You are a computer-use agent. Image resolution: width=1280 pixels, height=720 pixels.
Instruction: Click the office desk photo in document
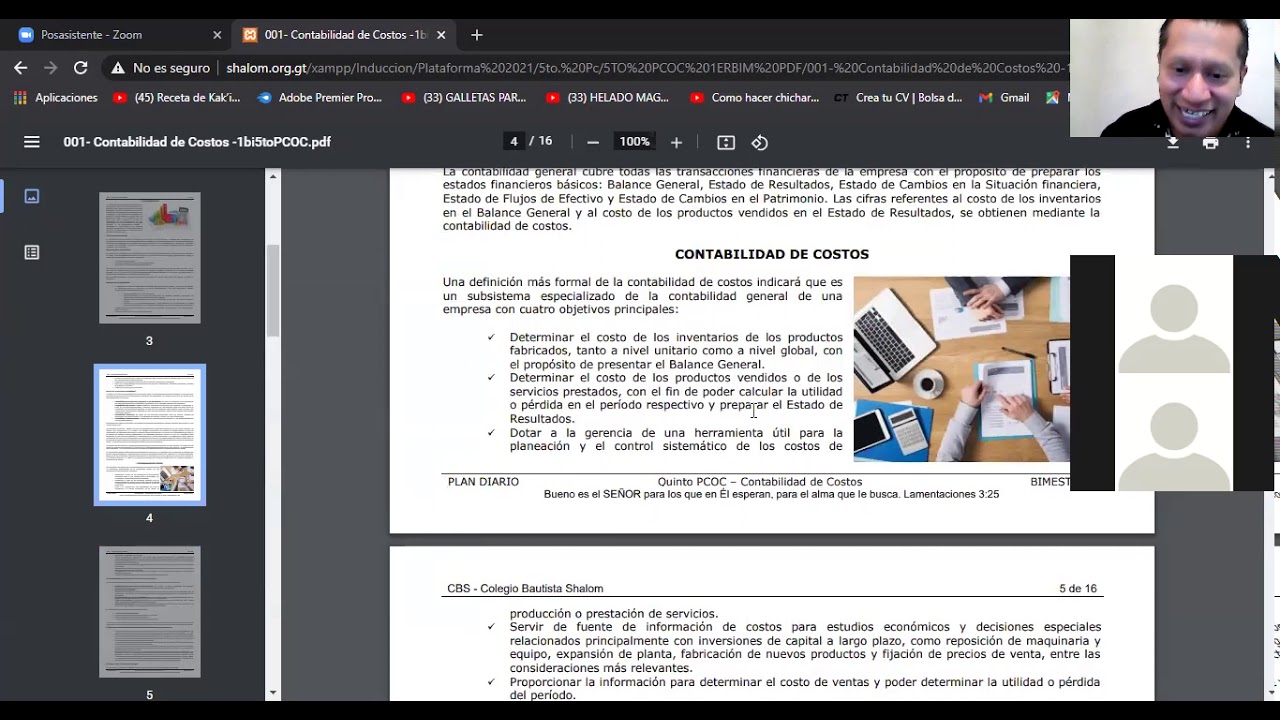coord(961,369)
